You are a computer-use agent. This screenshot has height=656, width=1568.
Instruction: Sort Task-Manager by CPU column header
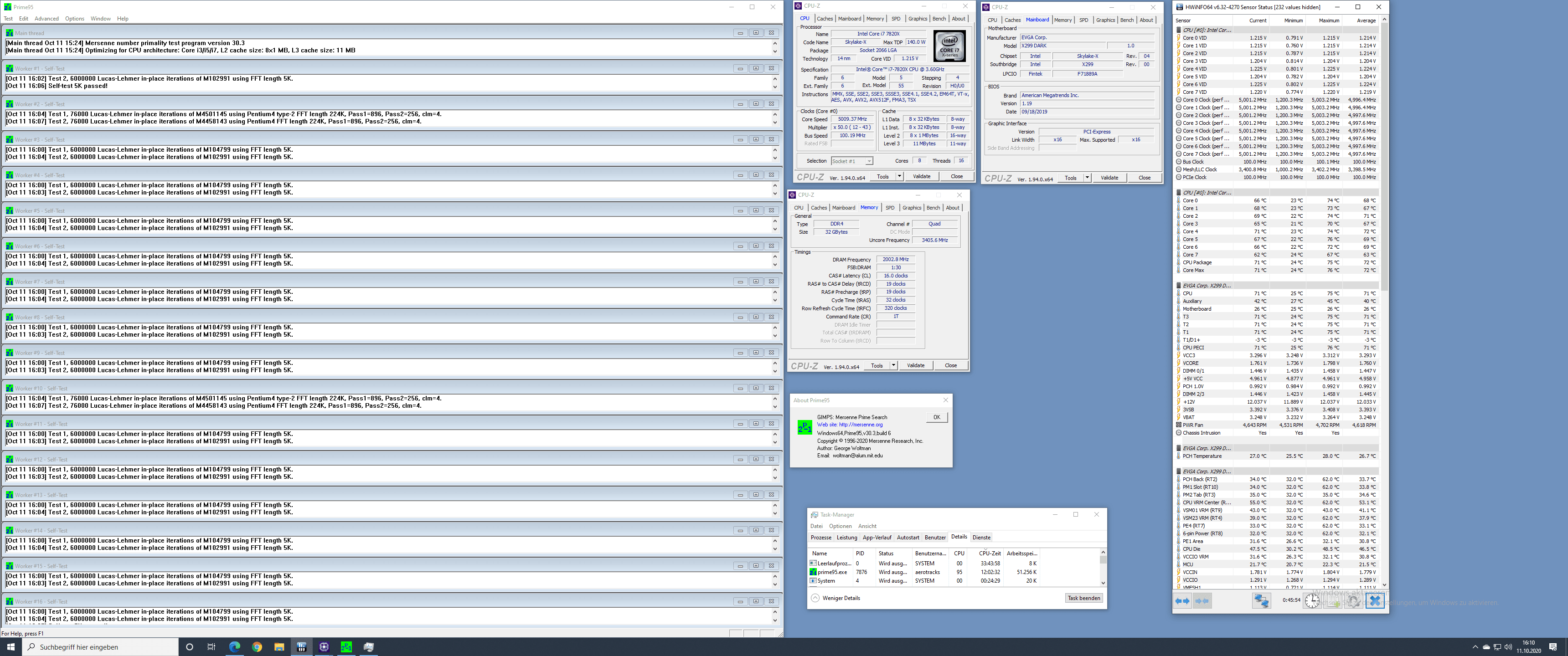[959, 554]
